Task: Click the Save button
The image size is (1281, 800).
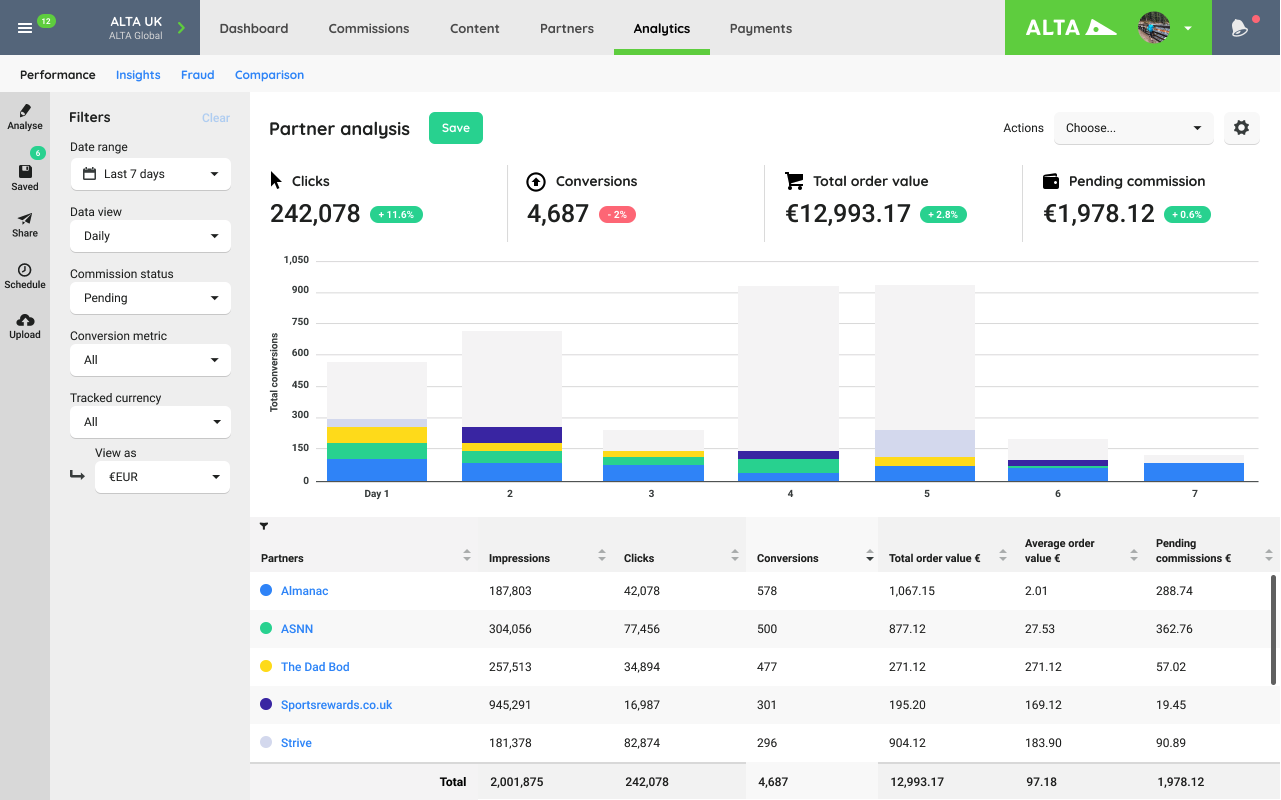Action: pos(456,128)
